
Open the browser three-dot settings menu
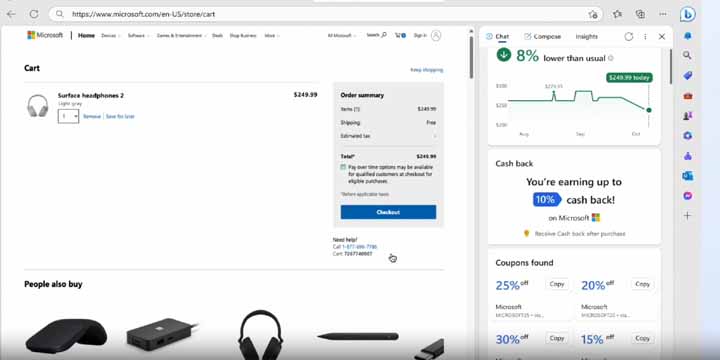663,14
